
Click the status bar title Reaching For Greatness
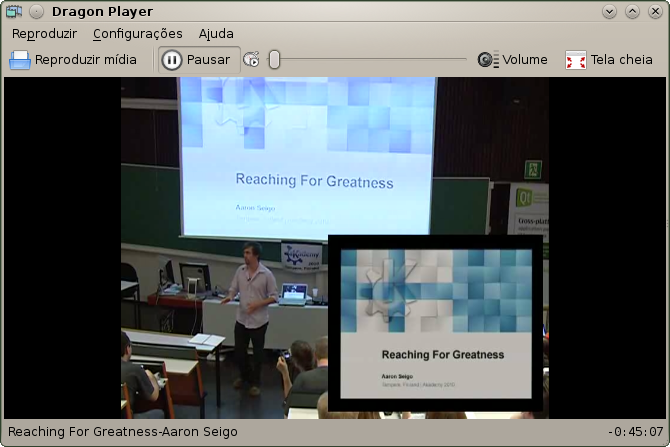click(123, 432)
